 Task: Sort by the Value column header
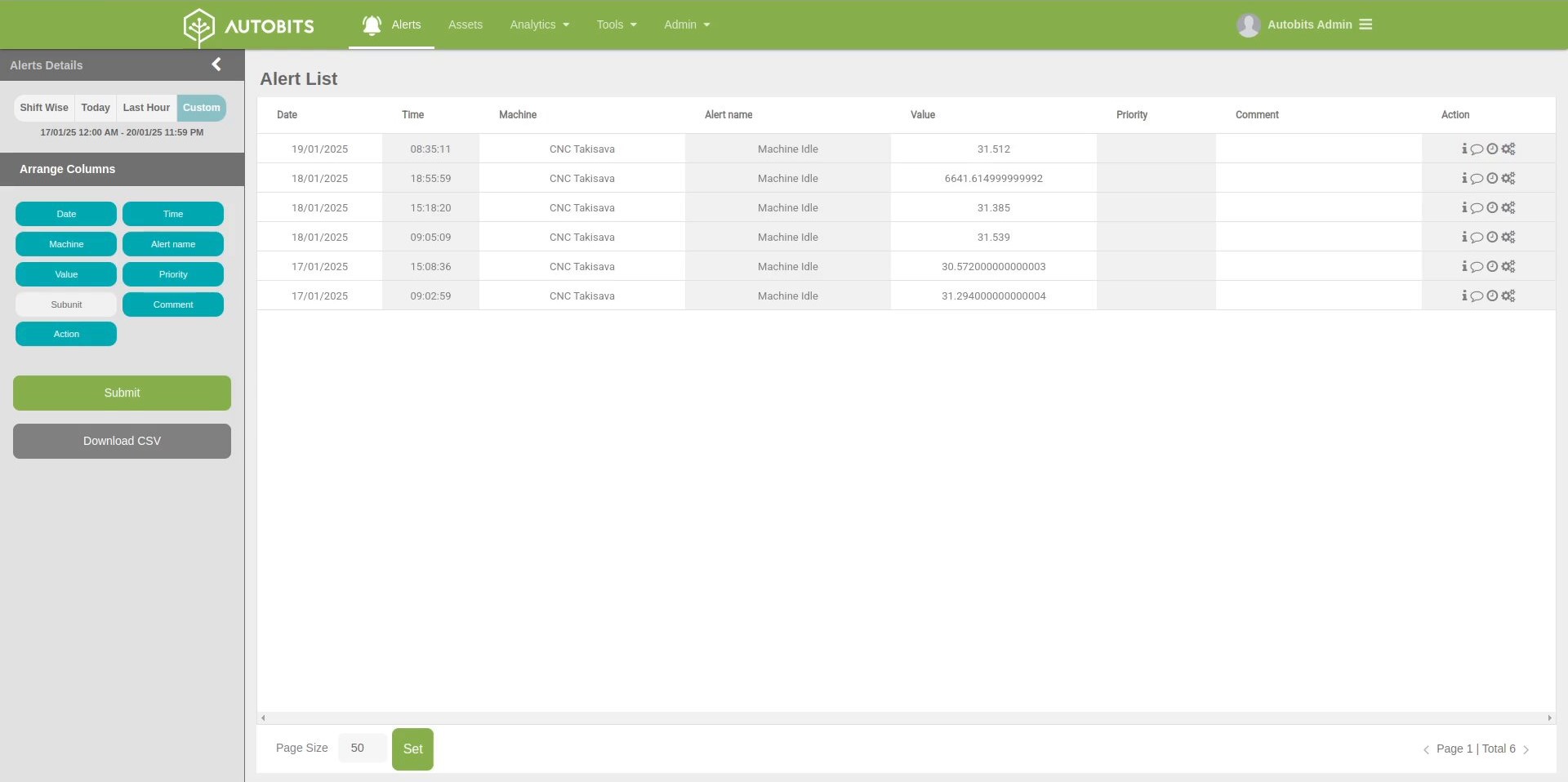(923, 115)
